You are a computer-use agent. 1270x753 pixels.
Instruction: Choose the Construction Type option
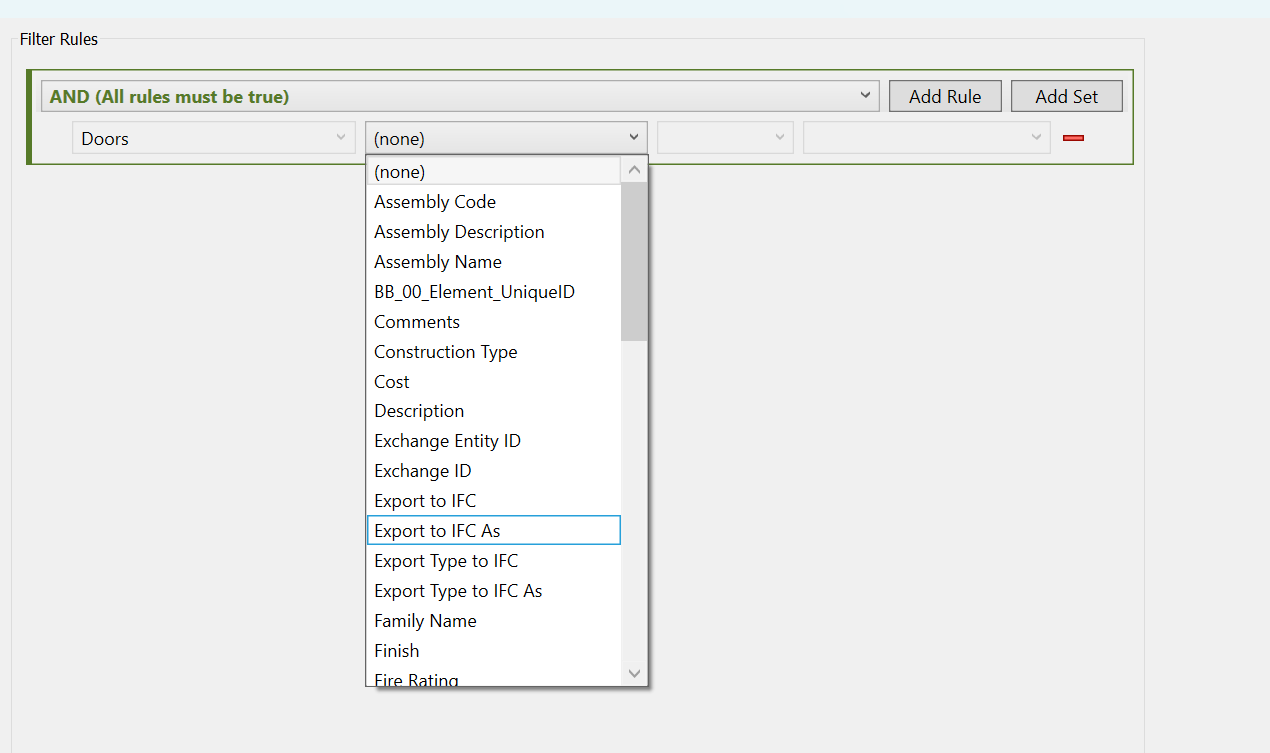coord(445,352)
